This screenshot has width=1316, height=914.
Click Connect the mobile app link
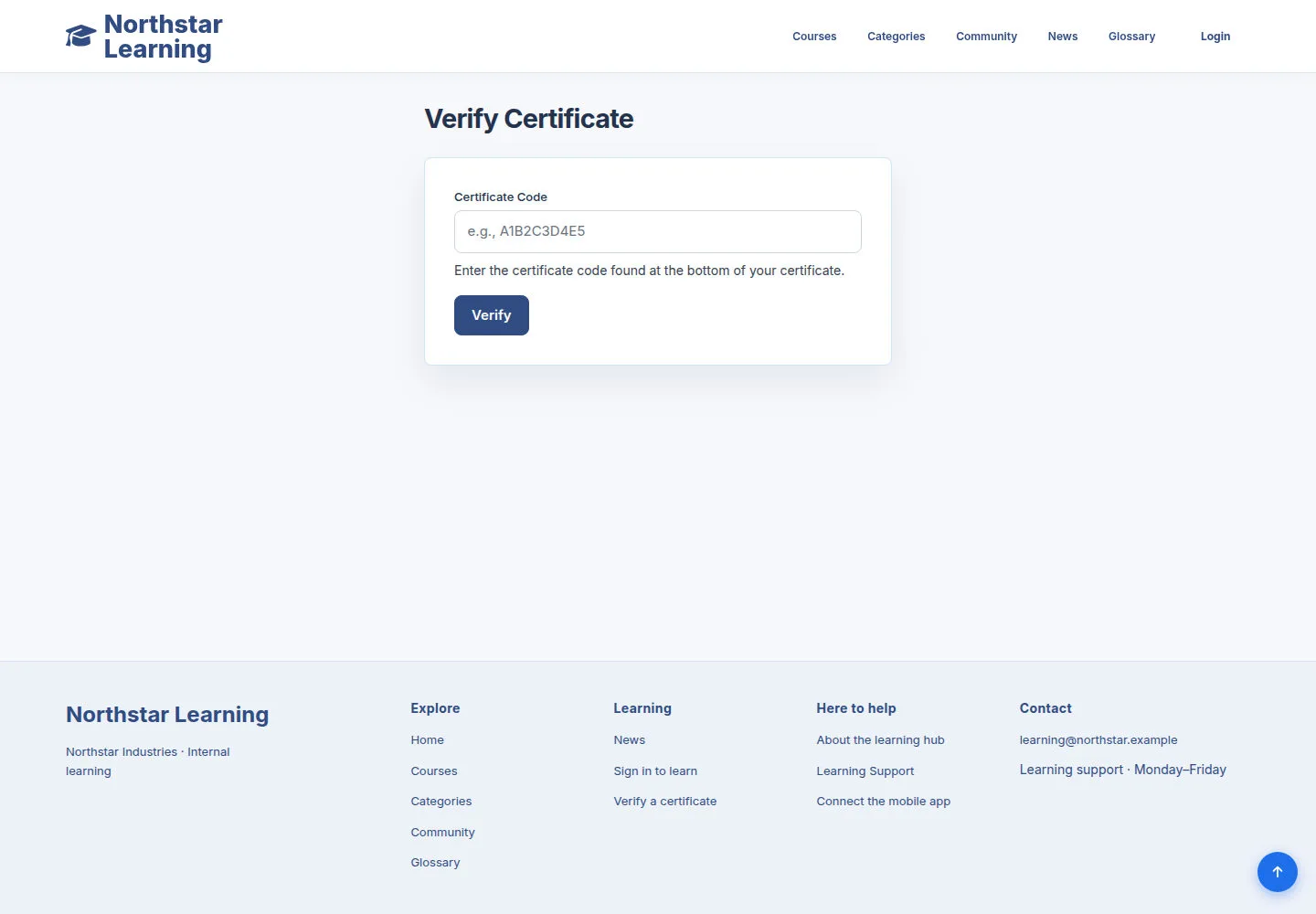884,802
